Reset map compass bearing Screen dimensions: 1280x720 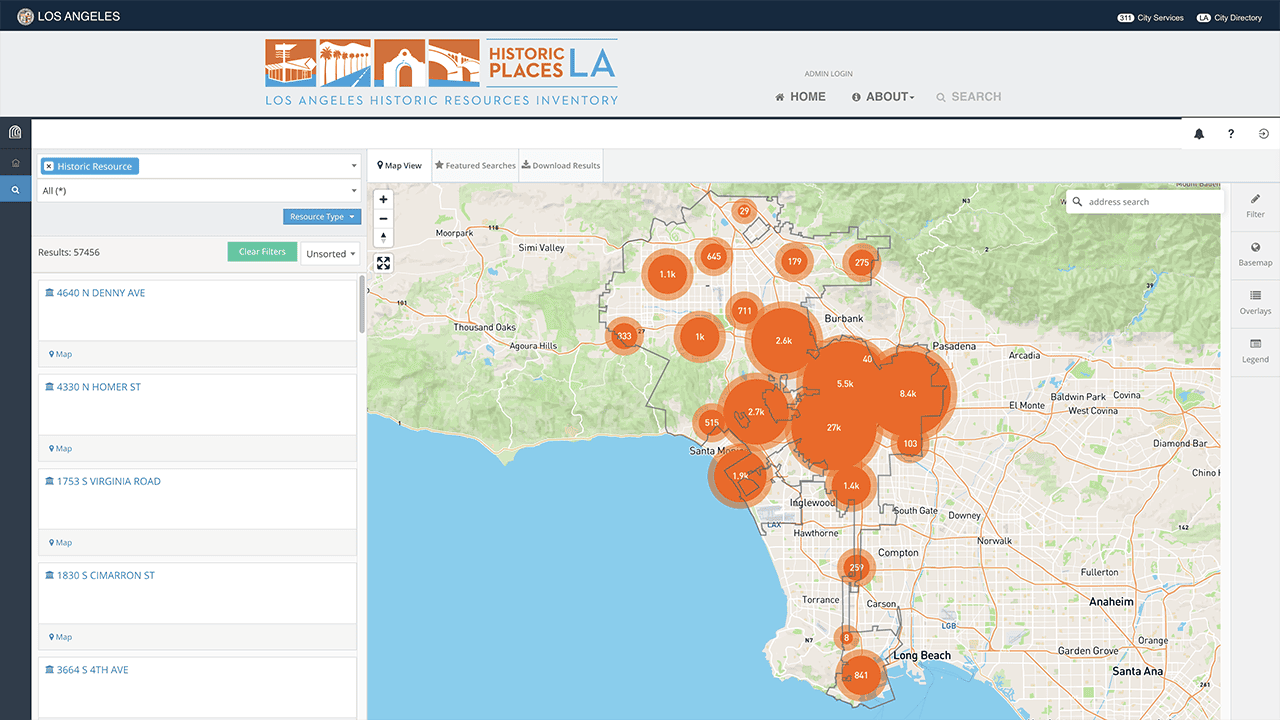click(x=384, y=237)
